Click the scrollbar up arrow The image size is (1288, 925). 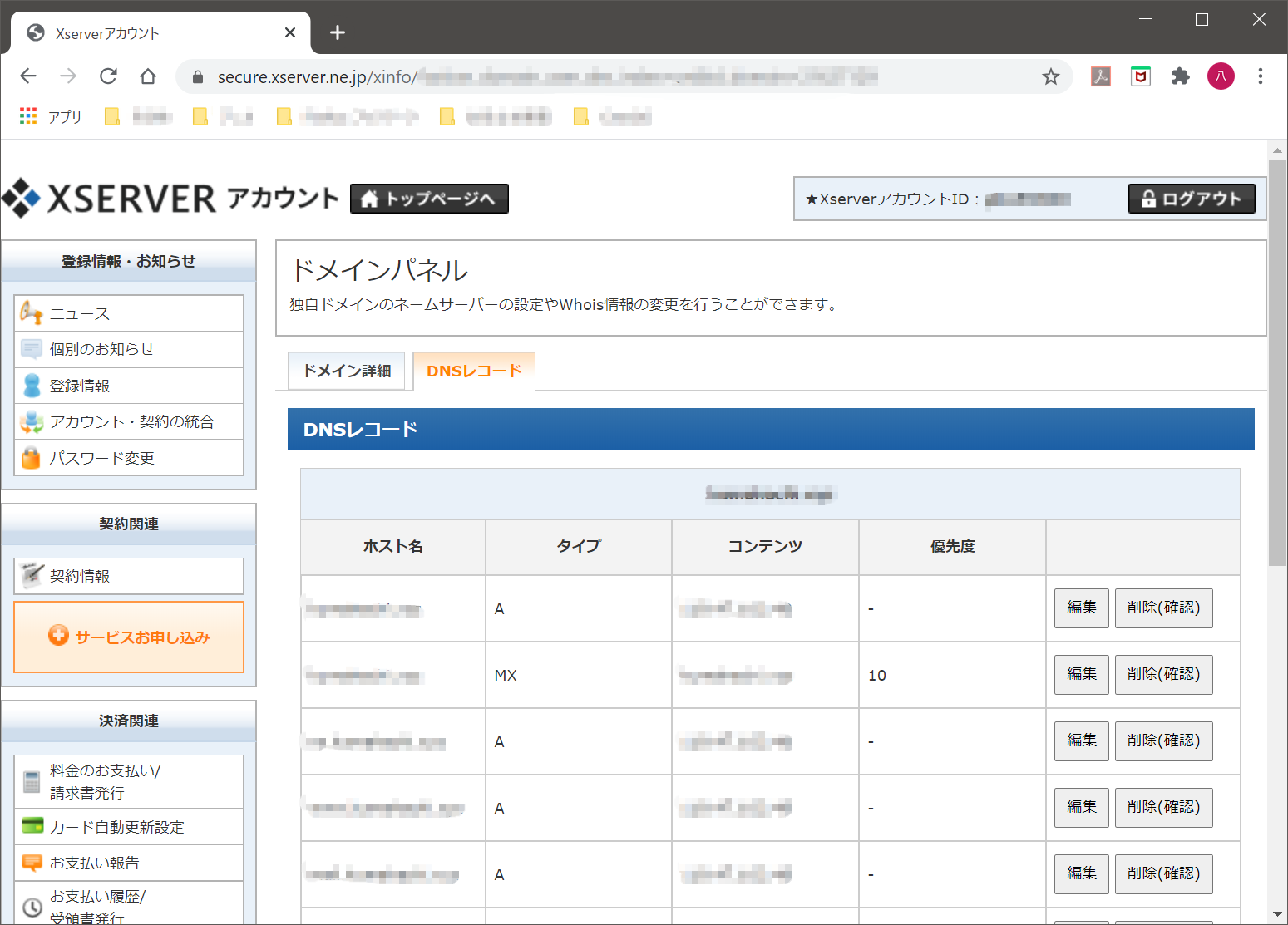click(1277, 150)
